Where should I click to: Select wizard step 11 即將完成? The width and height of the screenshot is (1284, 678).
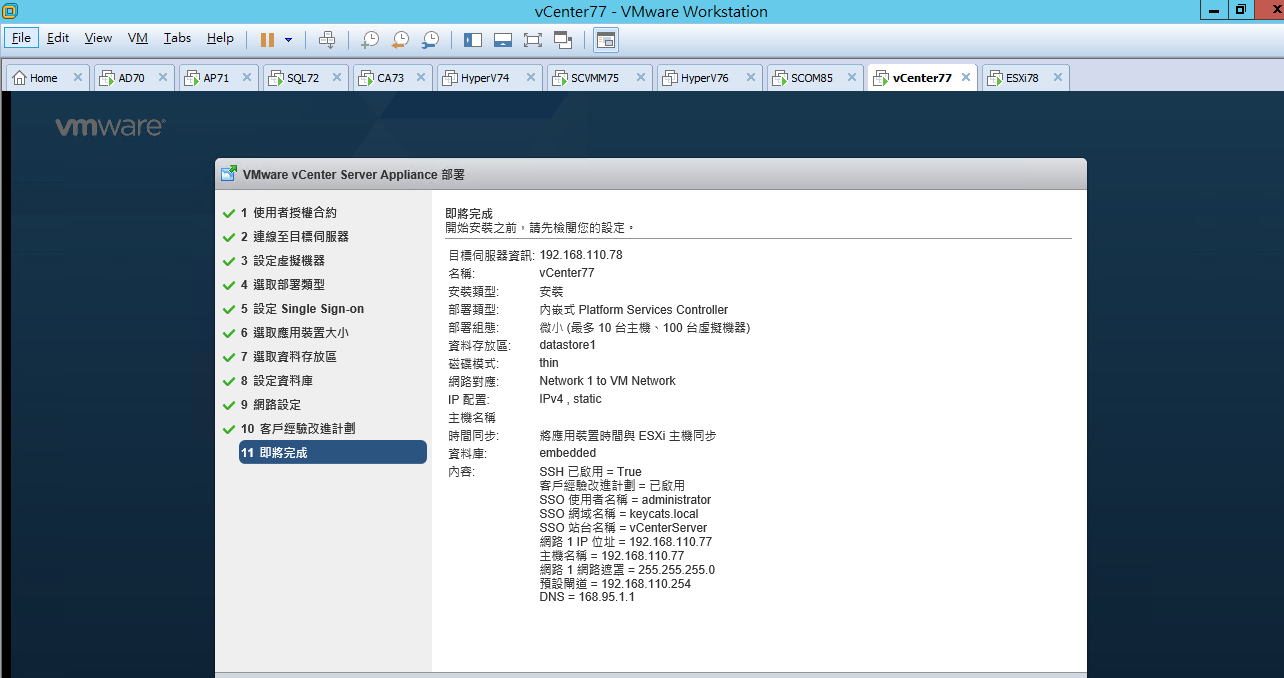332,453
